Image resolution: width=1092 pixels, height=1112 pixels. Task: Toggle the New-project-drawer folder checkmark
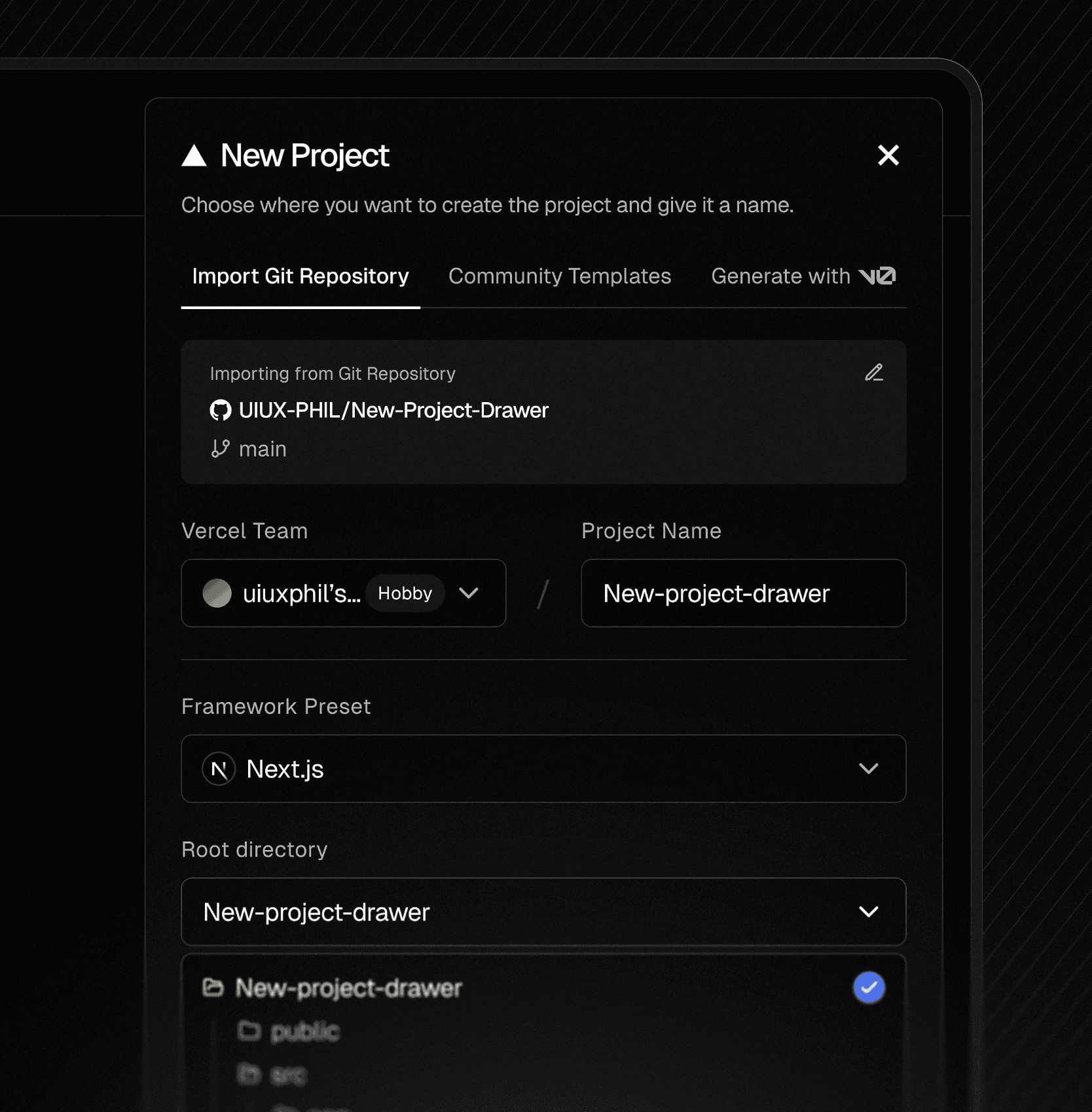(x=869, y=988)
